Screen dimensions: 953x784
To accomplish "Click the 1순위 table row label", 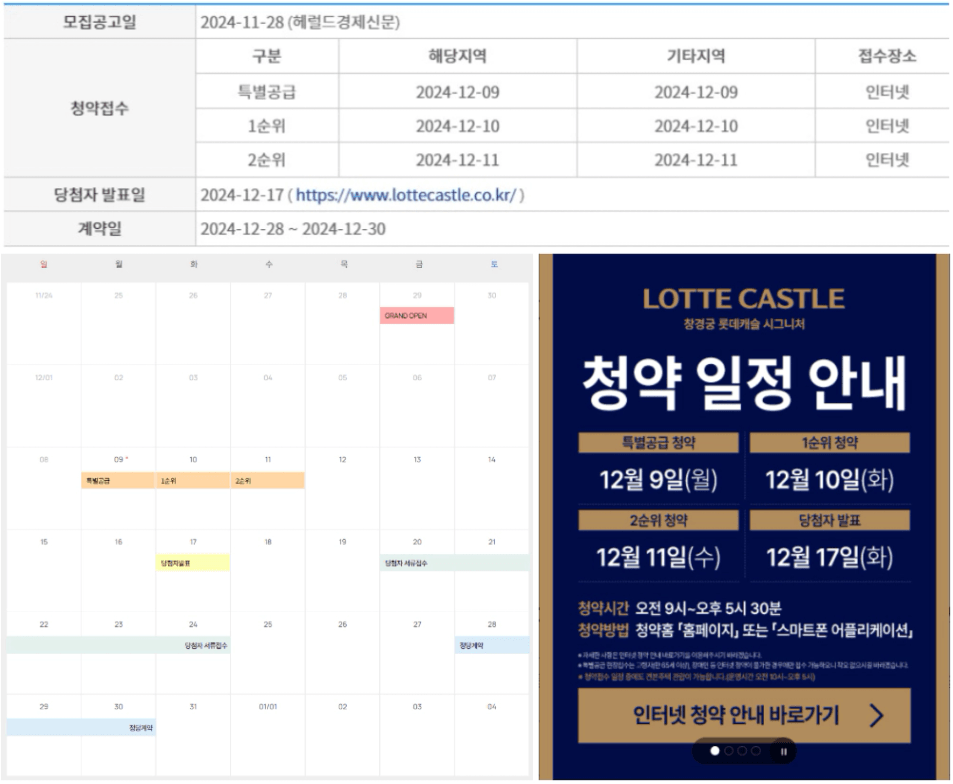I will [267, 126].
